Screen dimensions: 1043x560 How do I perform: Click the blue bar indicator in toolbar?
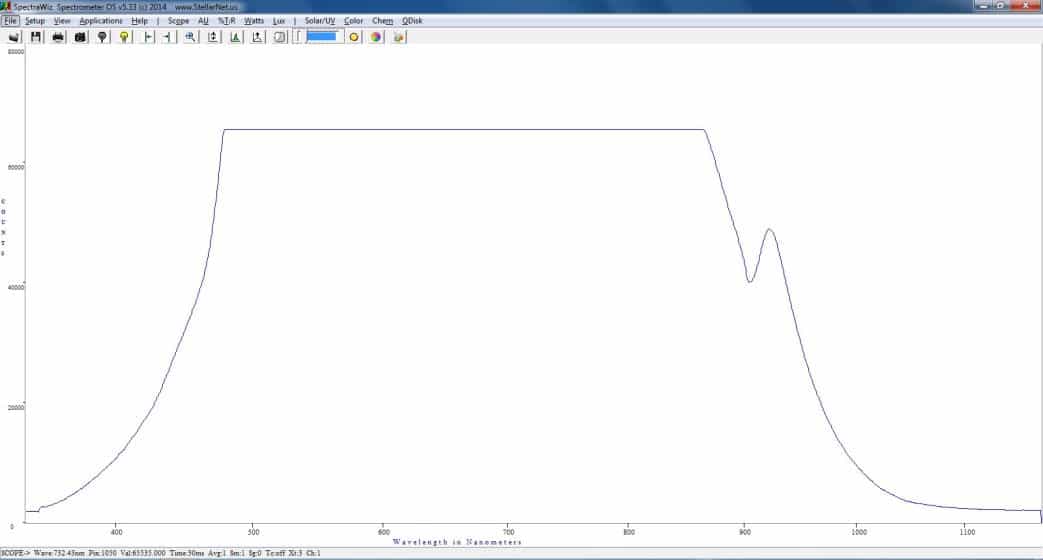click(322, 37)
